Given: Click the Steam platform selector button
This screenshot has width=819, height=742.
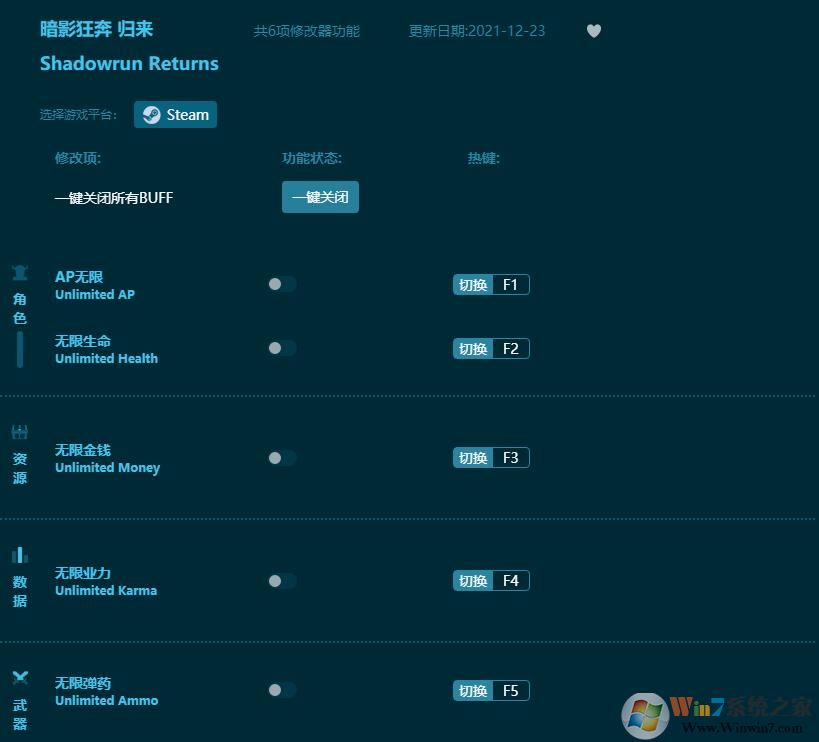Looking at the screenshot, I should point(175,114).
